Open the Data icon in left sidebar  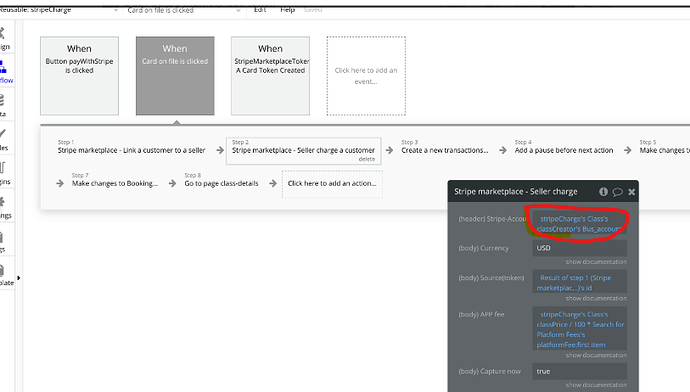[x=4, y=105]
